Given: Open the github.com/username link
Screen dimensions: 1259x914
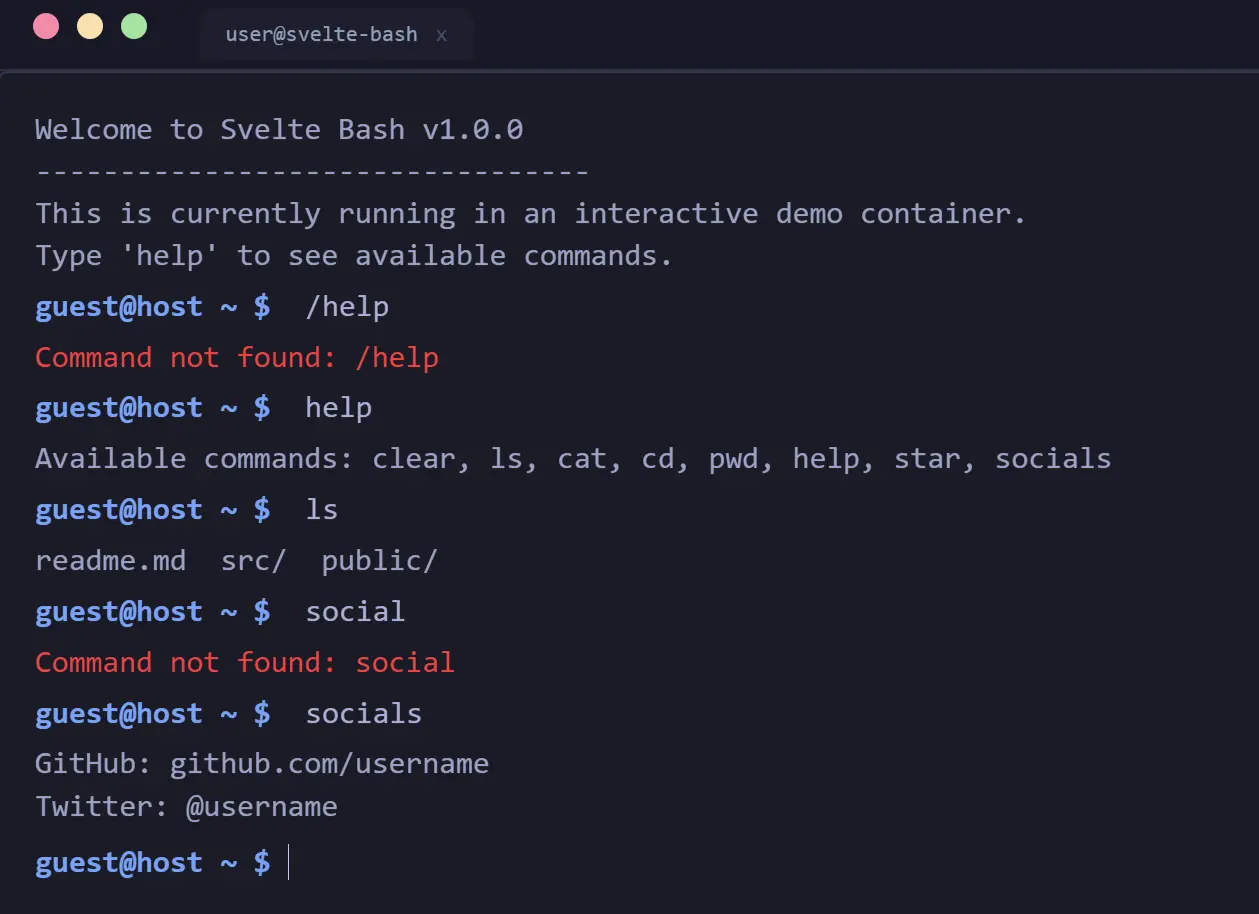Looking at the screenshot, I should point(330,763).
